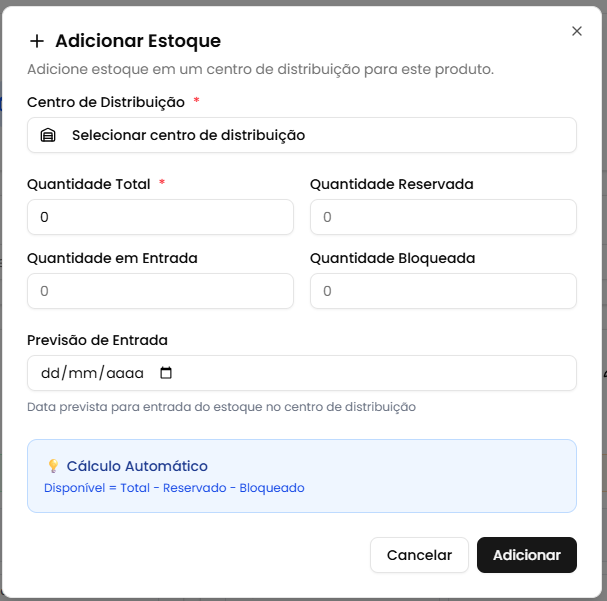Select the Quantidade em Entrada field
Image resolution: width=607 pixels, height=601 pixels.
click(x=160, y=291)
